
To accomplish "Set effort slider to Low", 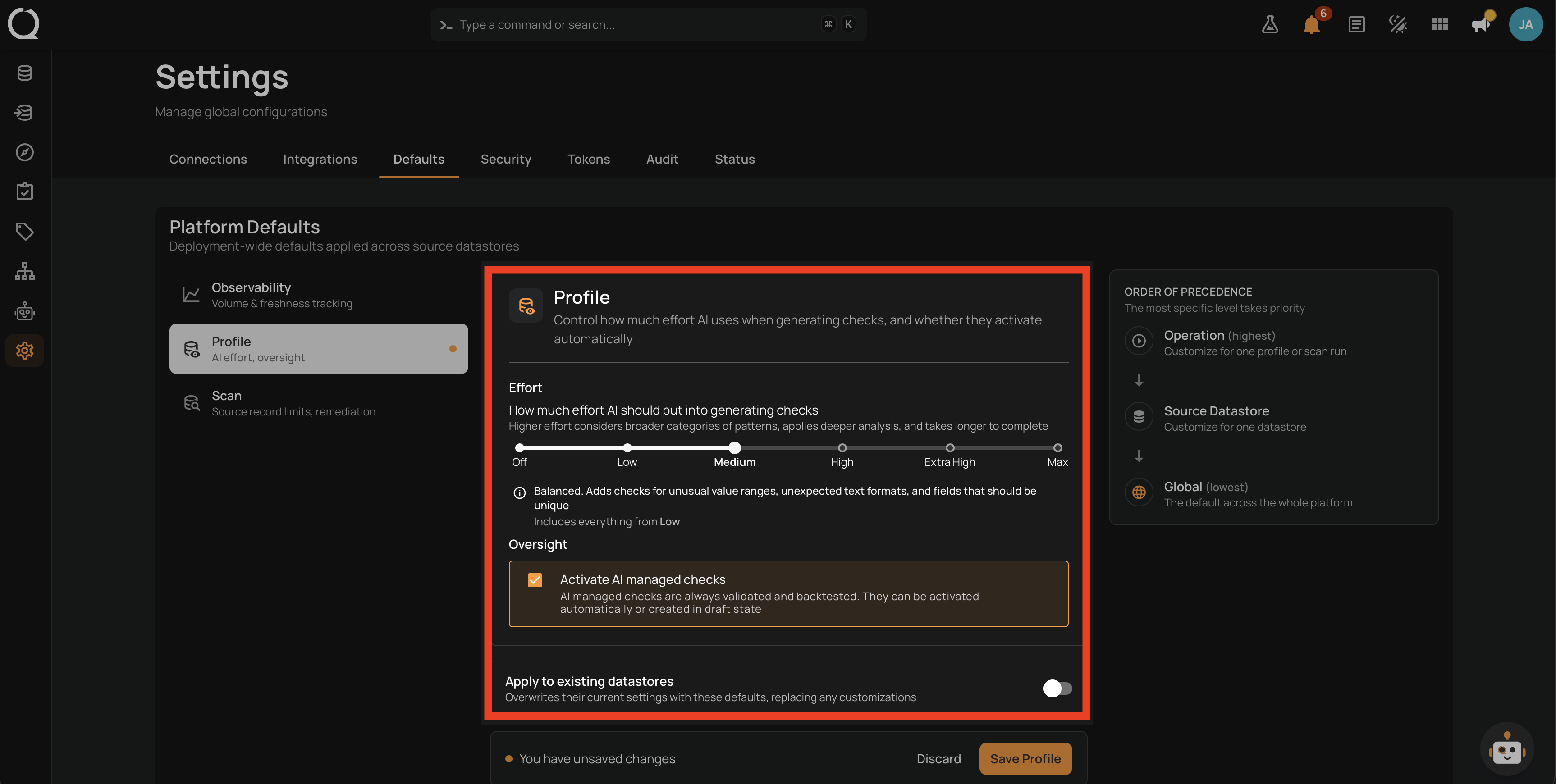I will click(627, 448).
